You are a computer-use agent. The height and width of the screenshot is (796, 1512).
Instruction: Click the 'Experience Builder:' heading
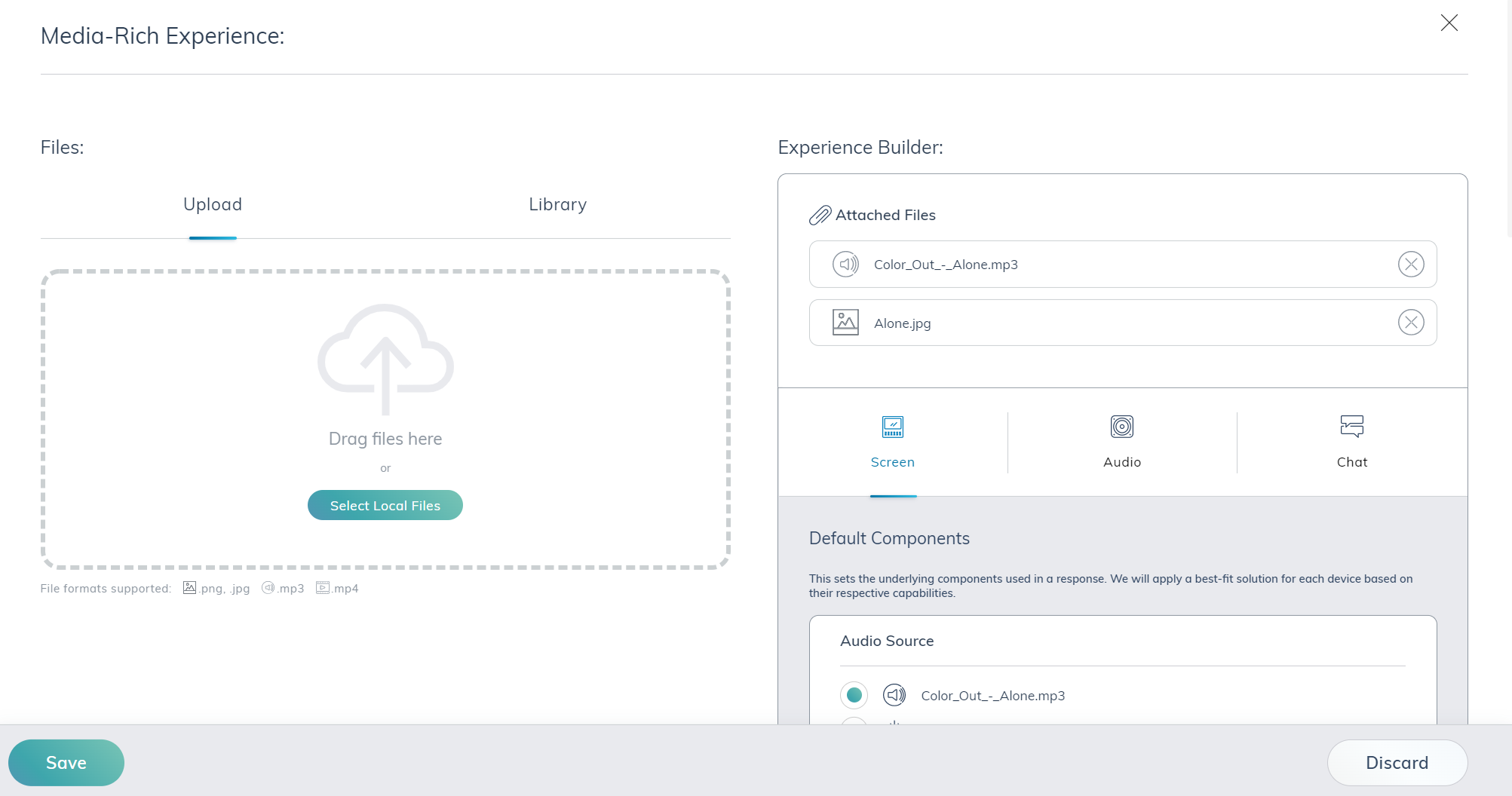coord(860,147)
